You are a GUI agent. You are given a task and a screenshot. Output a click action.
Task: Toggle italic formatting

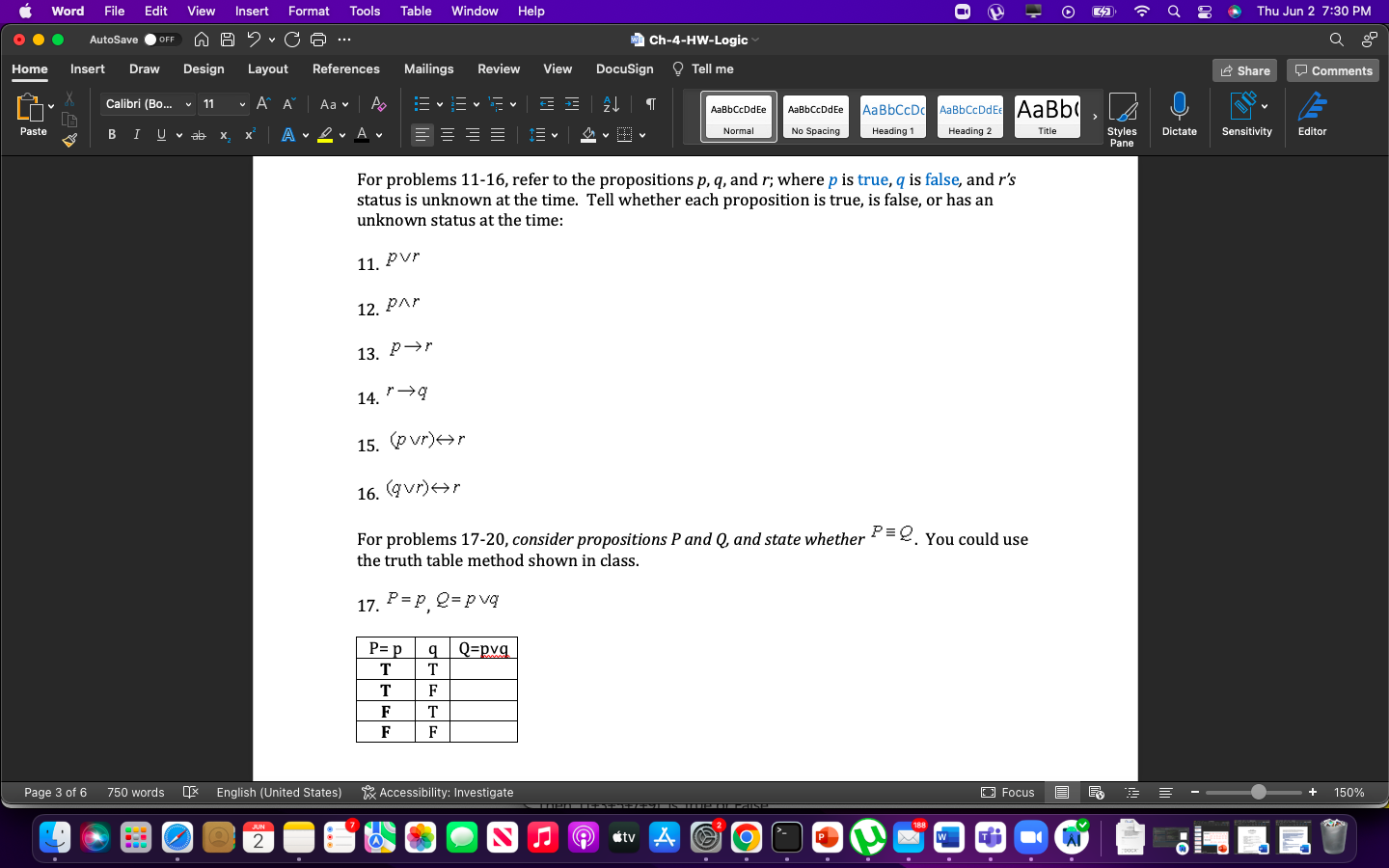[136, 135]
